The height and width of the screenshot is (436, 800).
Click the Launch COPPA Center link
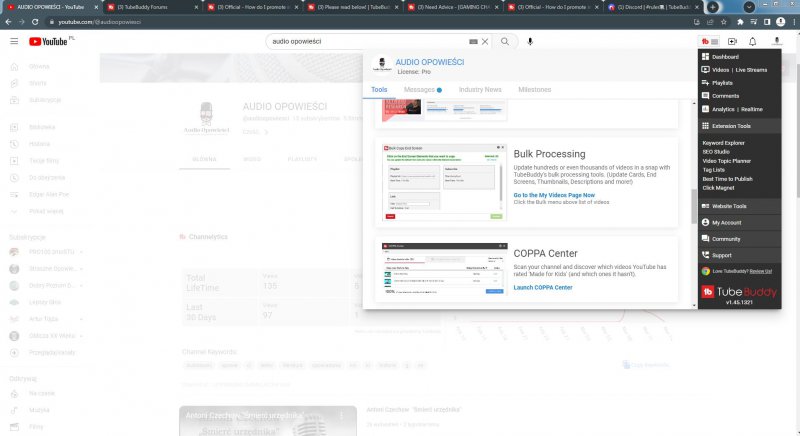pyautogui.click(x=543, y=287)
